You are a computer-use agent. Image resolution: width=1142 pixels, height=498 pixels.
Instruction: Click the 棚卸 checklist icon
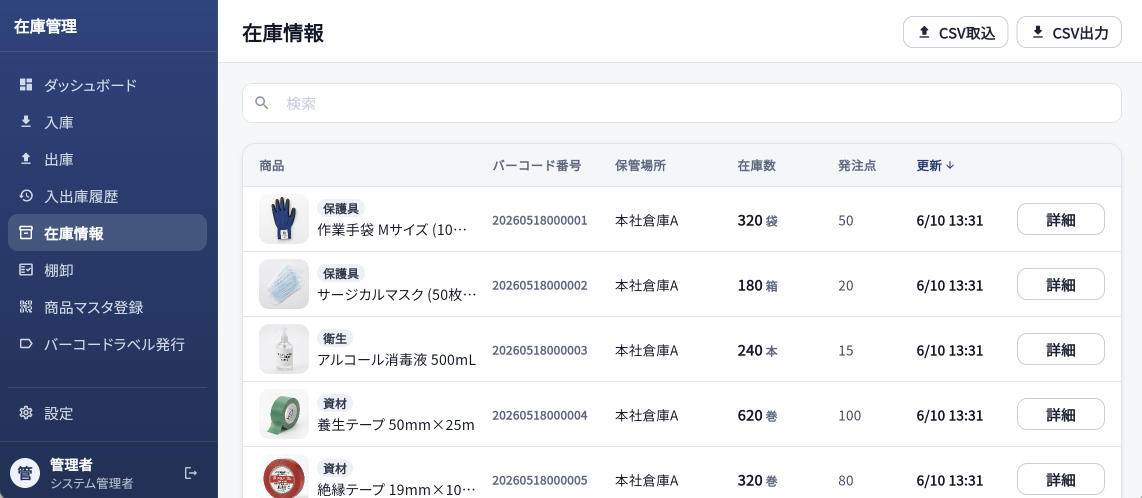pyautogui.click(x=26, y=270)
